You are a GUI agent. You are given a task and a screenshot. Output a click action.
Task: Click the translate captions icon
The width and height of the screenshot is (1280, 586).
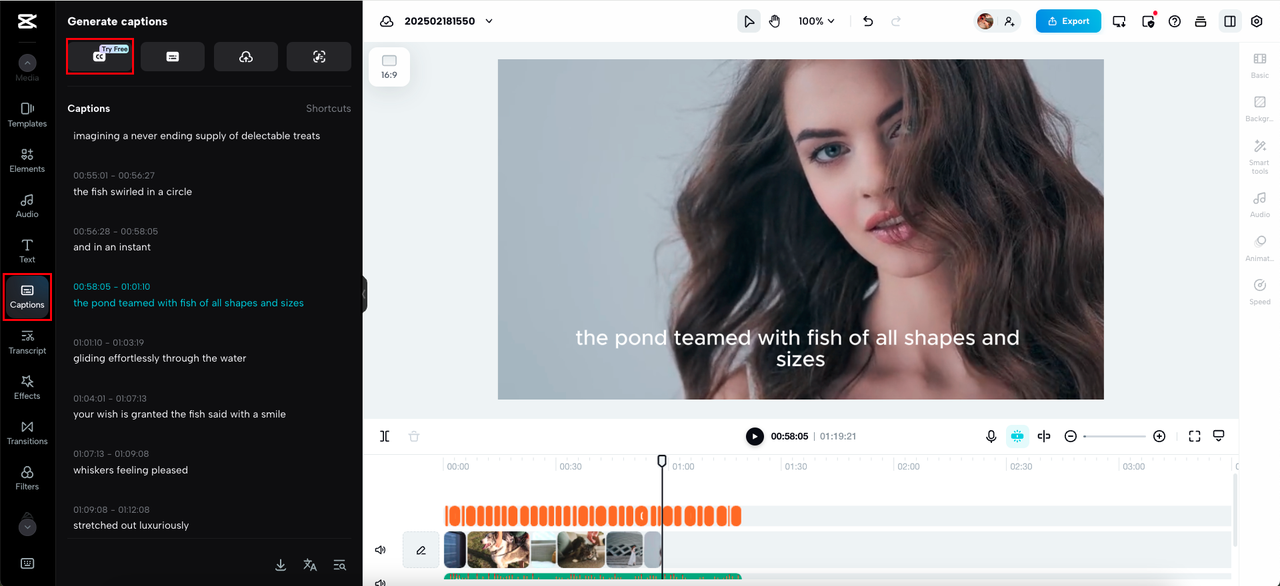310,565
